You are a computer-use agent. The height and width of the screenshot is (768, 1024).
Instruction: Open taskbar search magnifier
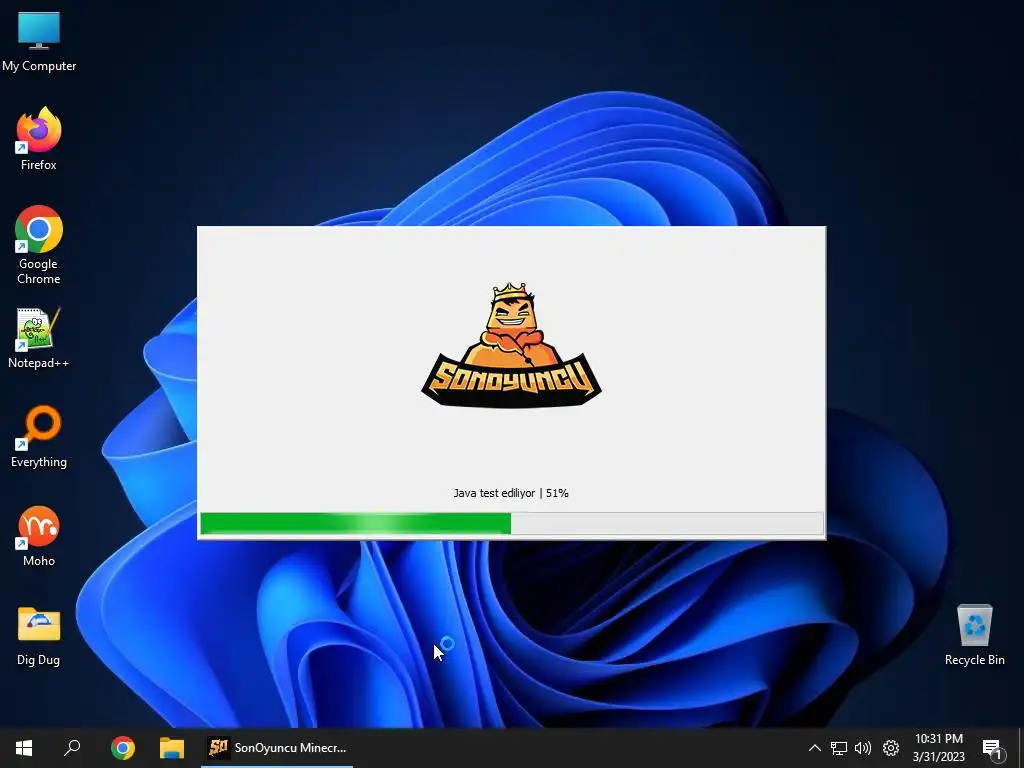tap(72, 748)
